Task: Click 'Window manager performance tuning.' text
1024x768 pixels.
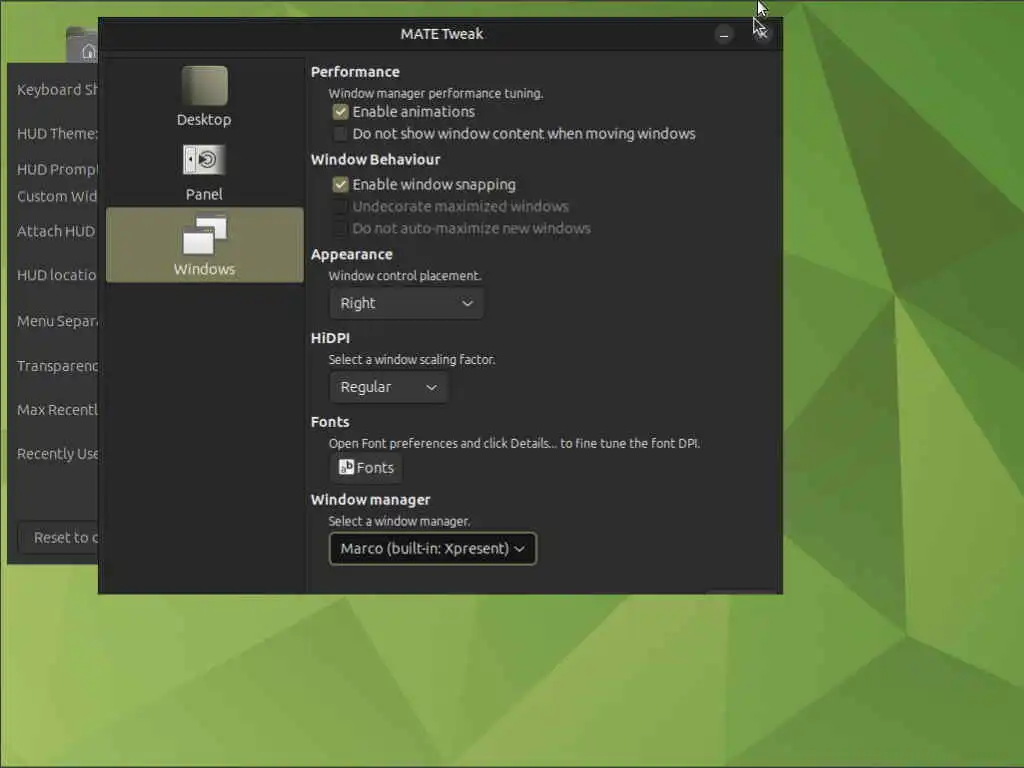Action: coord(436,93)
